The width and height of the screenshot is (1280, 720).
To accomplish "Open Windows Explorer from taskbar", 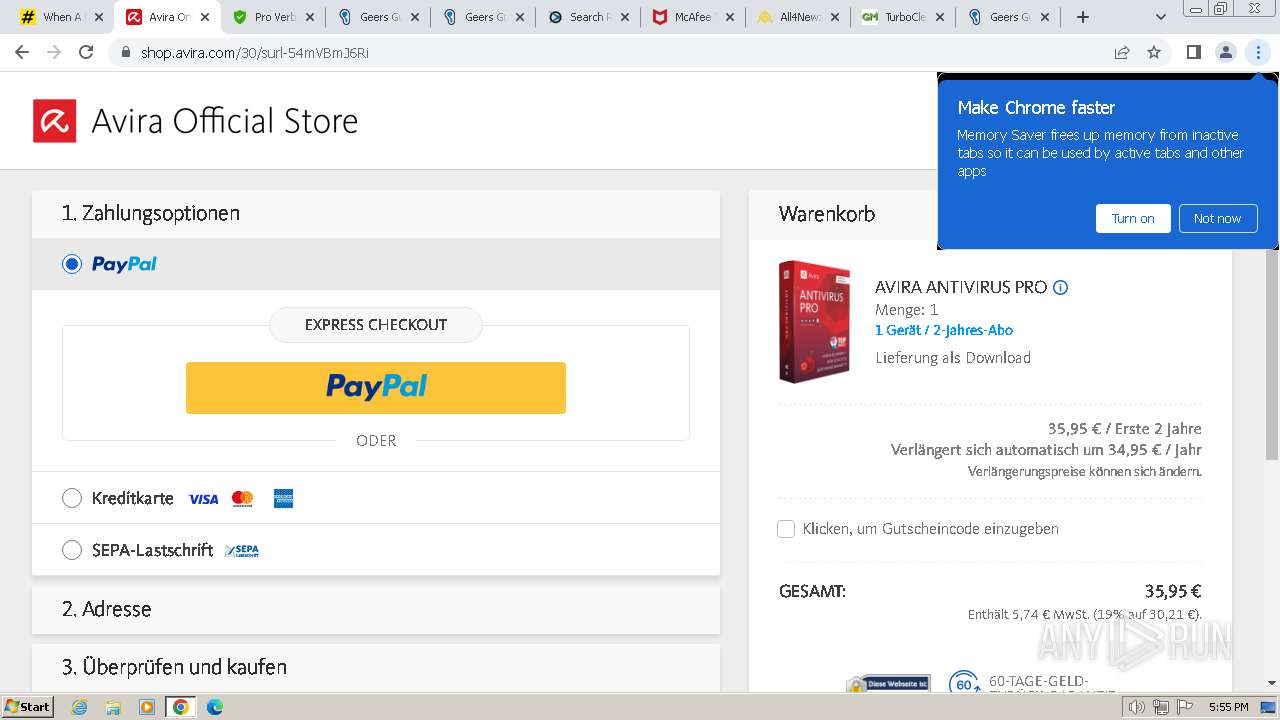I will point(113,707).
